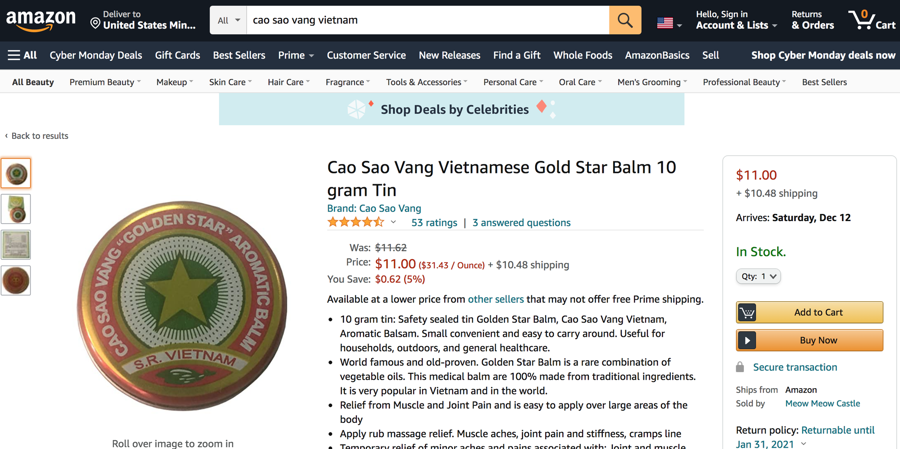900x449 pixels.
Task: Open the Prime menu dropdown
Action: [x=296, y=56]
